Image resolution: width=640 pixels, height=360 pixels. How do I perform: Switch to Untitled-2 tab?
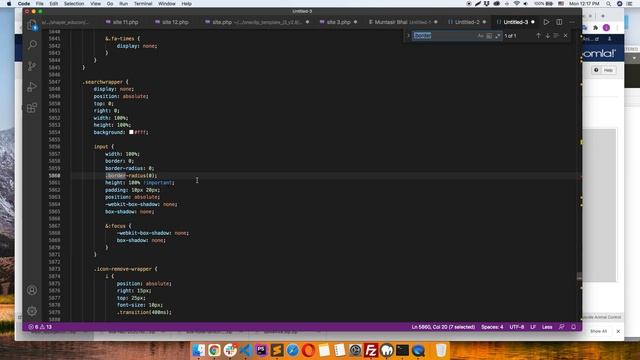[x=467, y=22]
